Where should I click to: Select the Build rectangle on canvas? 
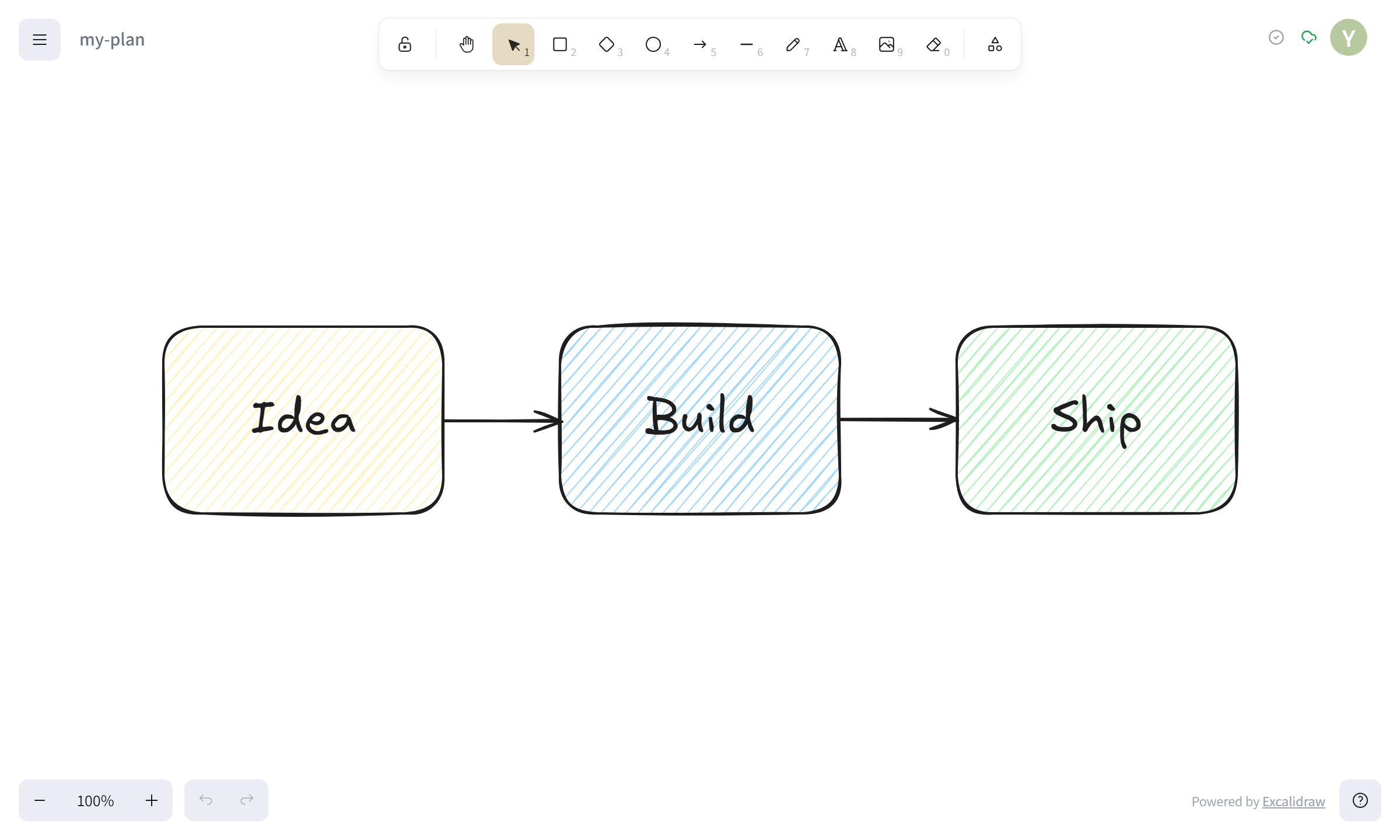tap(699, 420)
